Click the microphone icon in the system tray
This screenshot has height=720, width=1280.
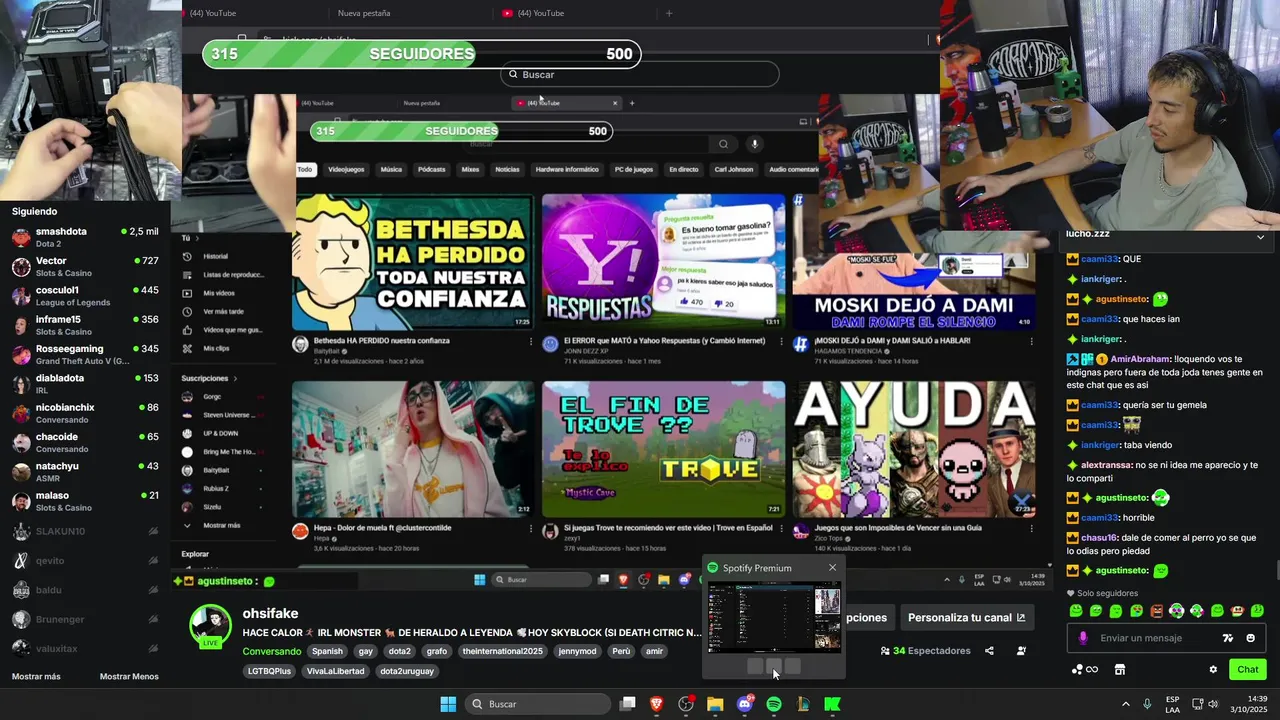click(1147, 704)
